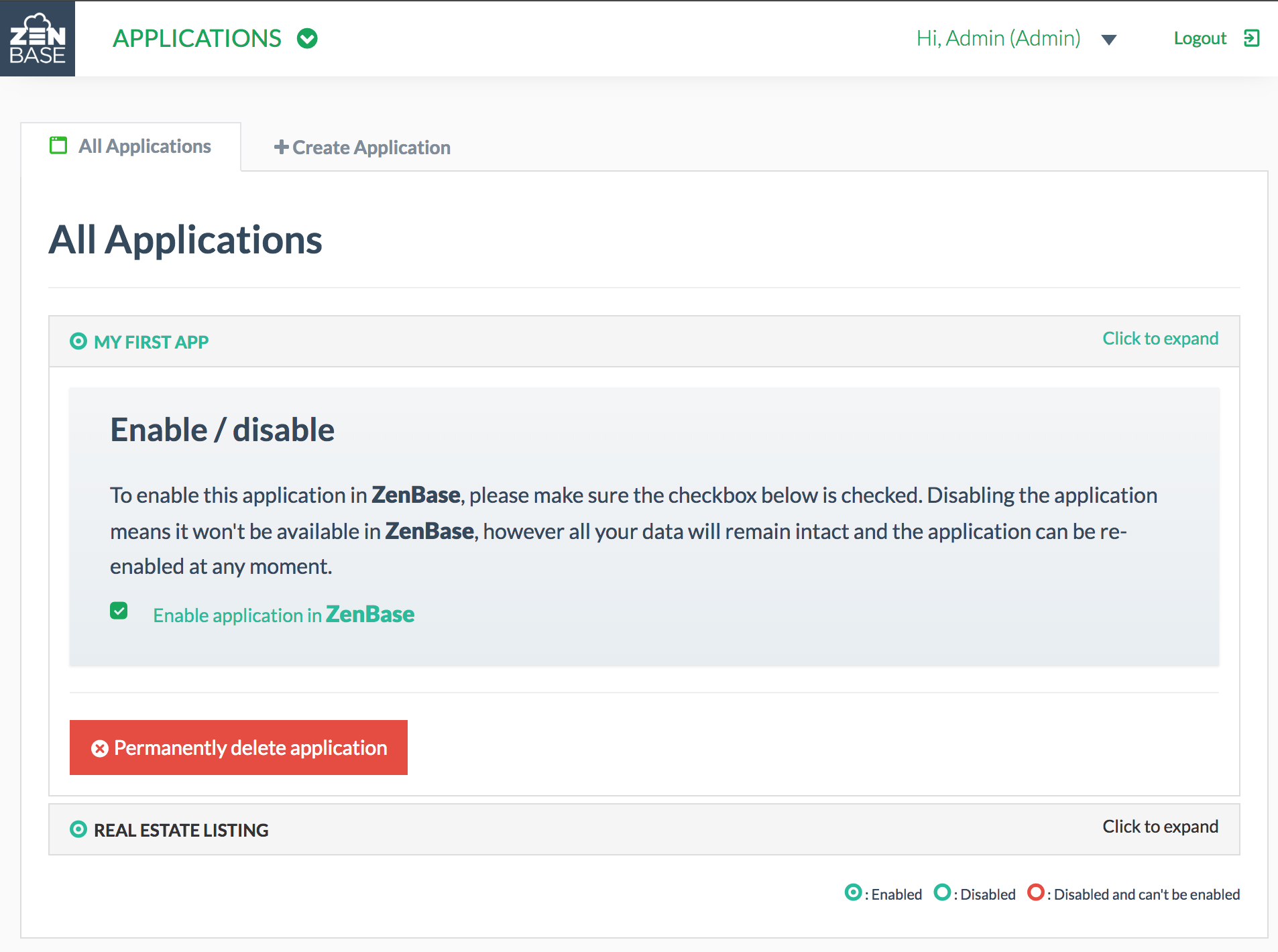Click the ZenBase logo
Viewport: 1278px width, 952px height.
tap(37, 38)
